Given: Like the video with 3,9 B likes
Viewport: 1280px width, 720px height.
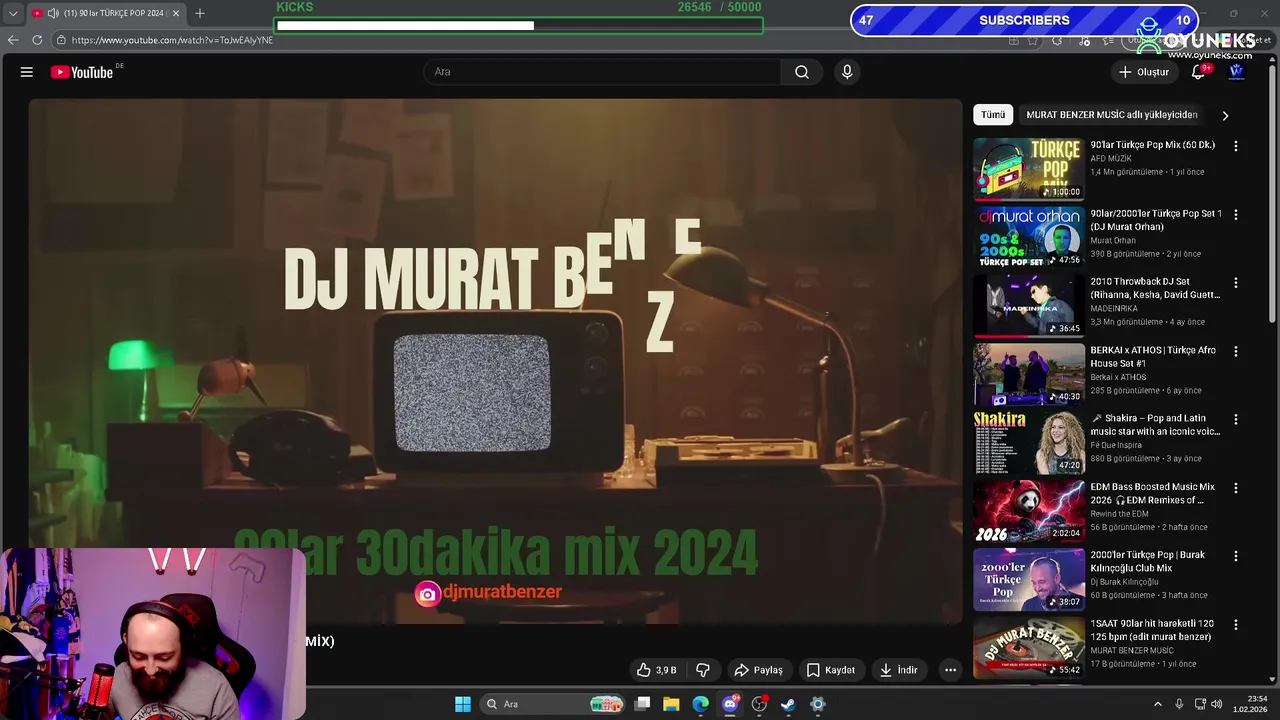Looking at the screenshot, I should 656,670.
